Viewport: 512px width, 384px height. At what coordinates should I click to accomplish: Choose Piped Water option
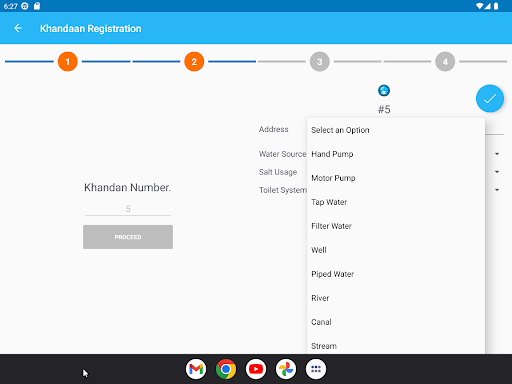[x=396, y=274]
